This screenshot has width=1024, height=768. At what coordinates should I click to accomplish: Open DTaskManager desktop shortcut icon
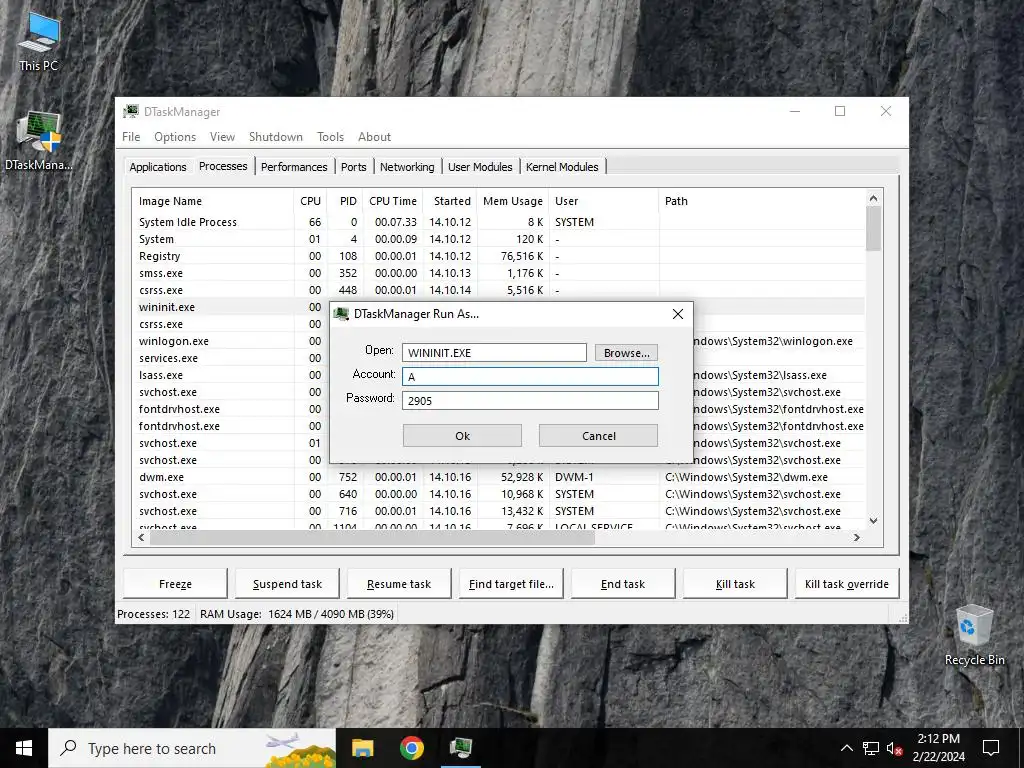38,140
